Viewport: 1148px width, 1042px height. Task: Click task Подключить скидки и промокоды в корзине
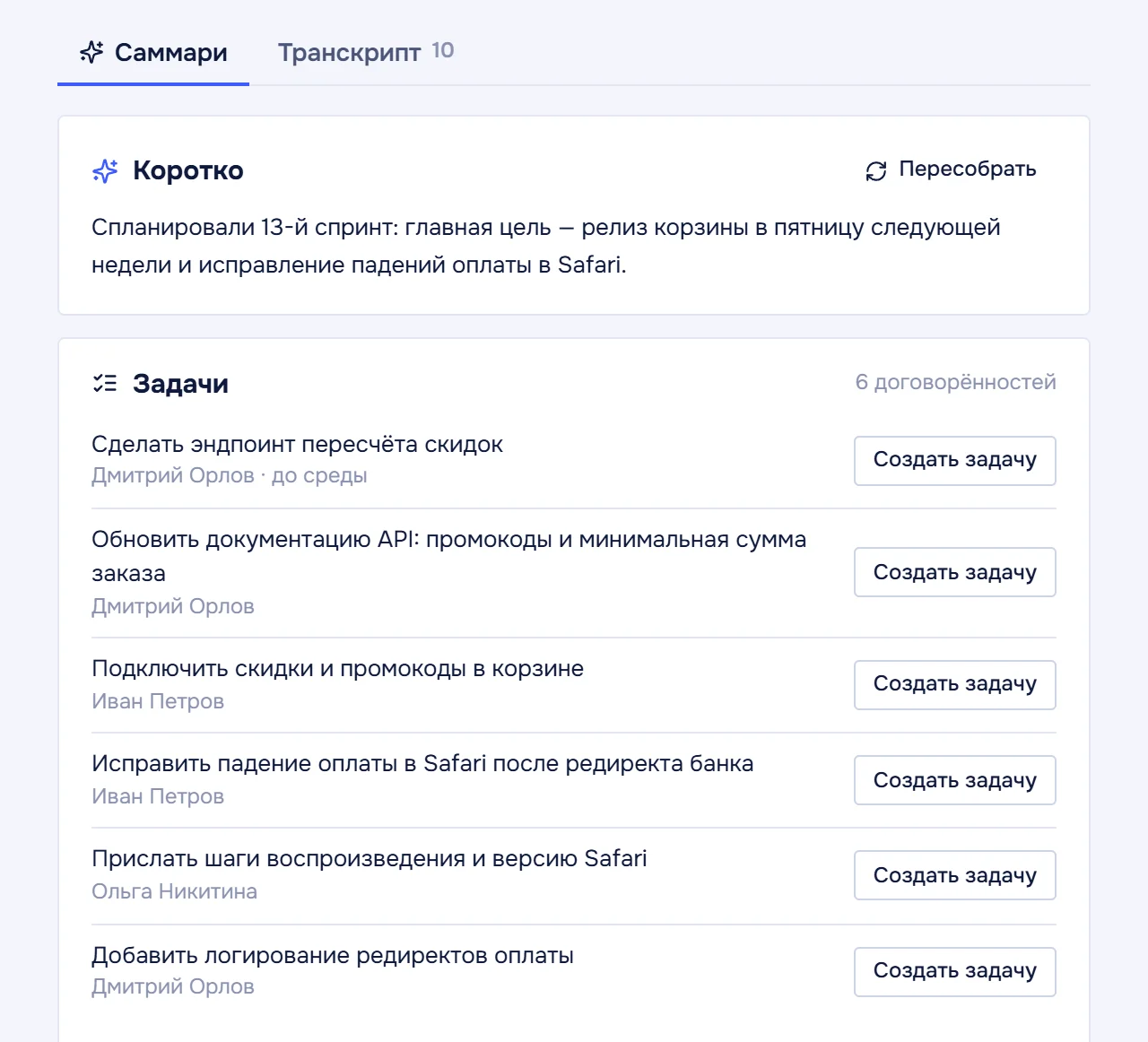(x=337, y=668)
